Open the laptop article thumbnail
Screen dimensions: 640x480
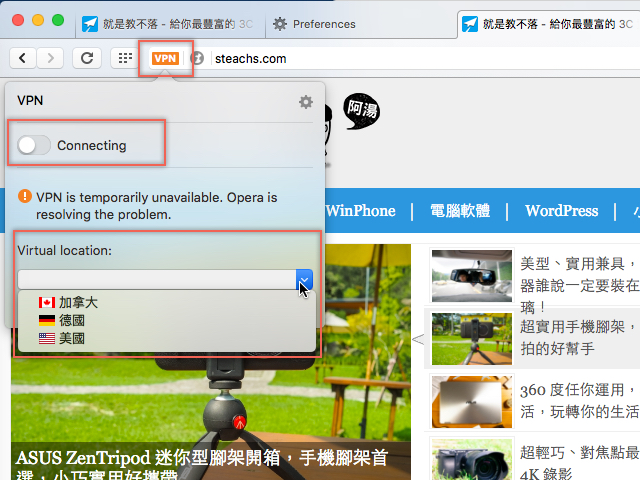click(472, 402)
